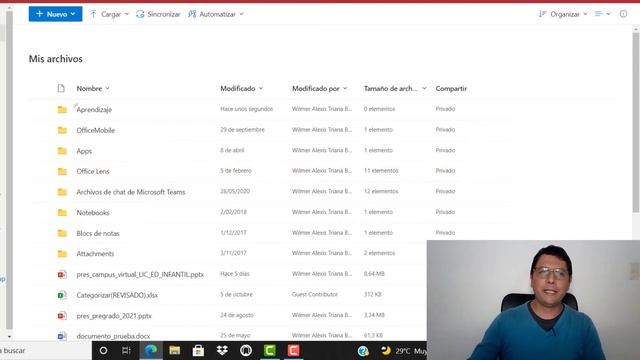The image size is (640, 360).
Task: Click the Attachments folder icon
Action: (62, 253)
